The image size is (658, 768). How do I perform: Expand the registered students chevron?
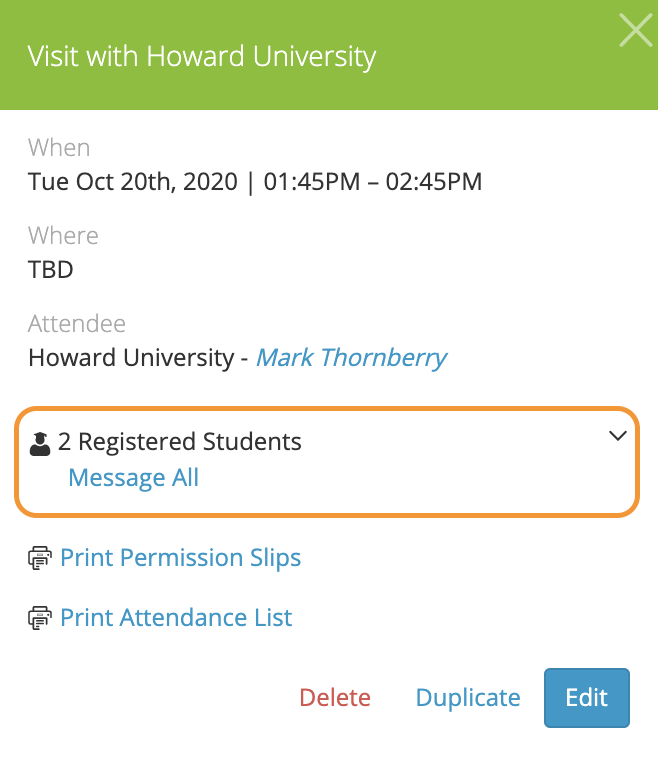[617, 435]
